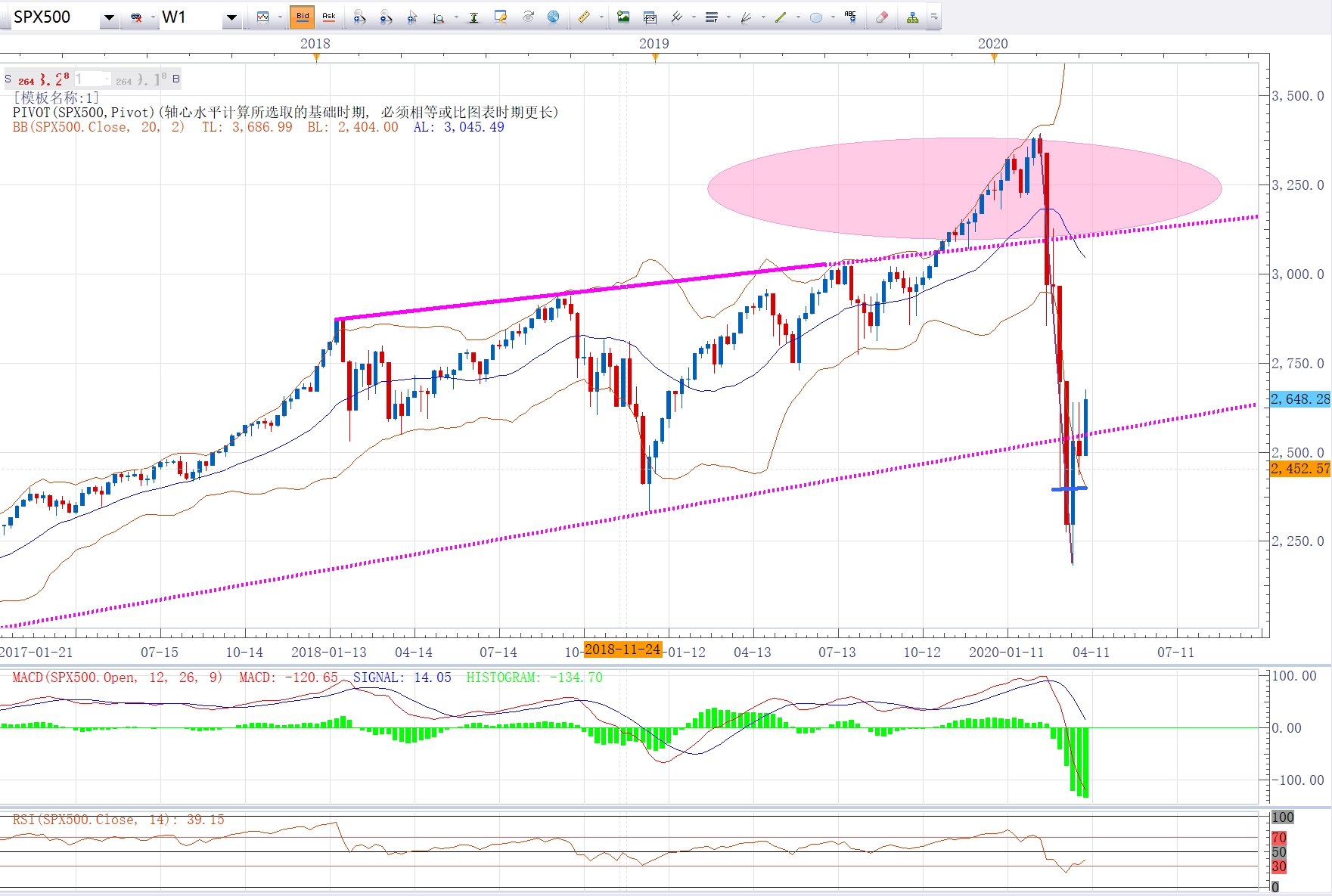Select the trend line drawing tool
This screenshot has height=896, width=1332.
pos(781,17)
